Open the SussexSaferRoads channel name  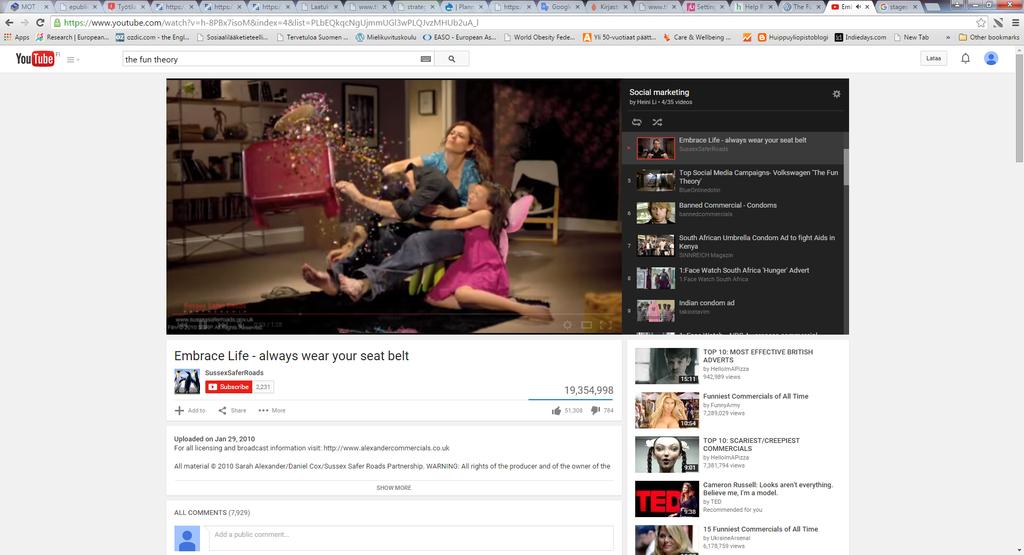coord(234,373)
